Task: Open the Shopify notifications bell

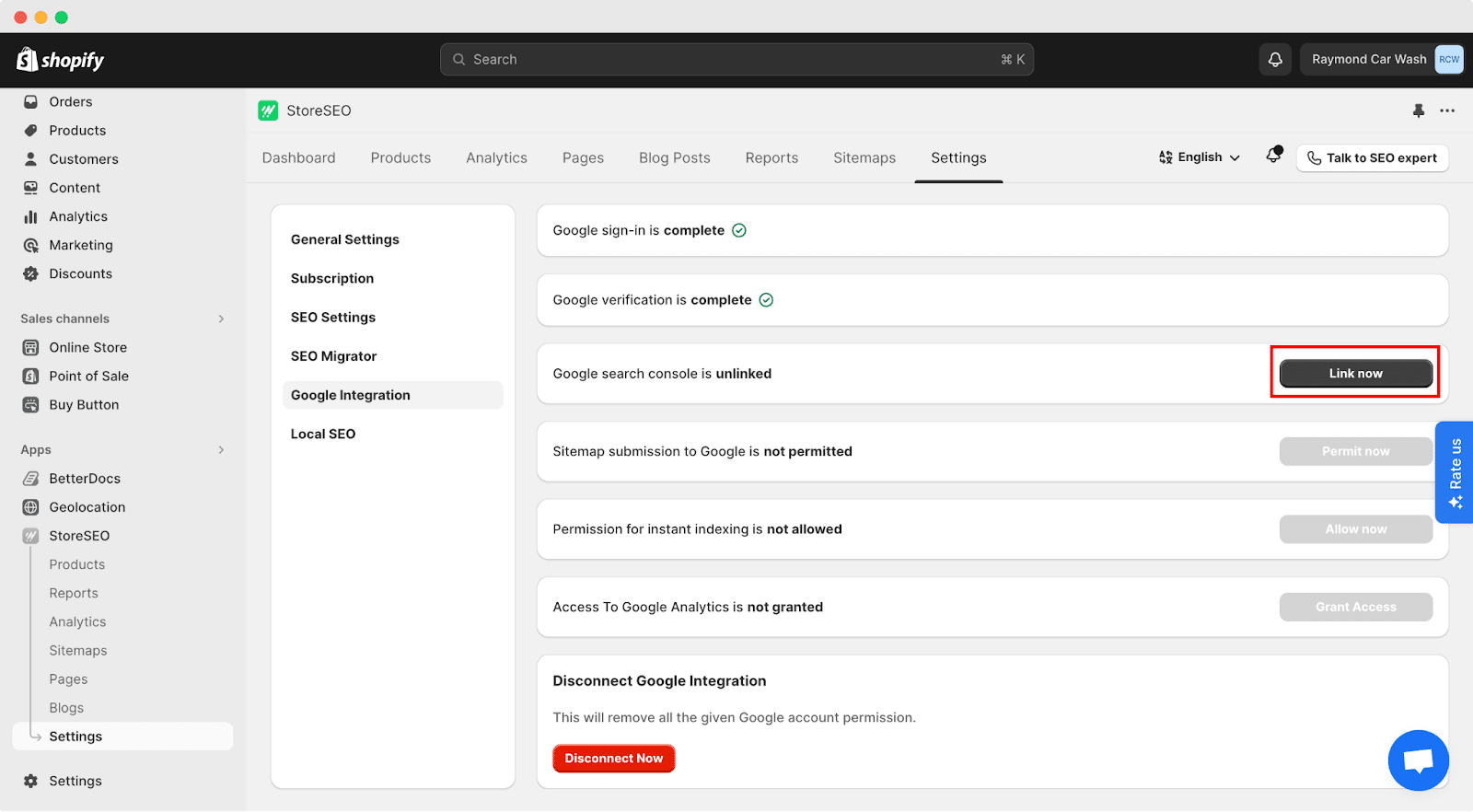Action: [1275, 59]
